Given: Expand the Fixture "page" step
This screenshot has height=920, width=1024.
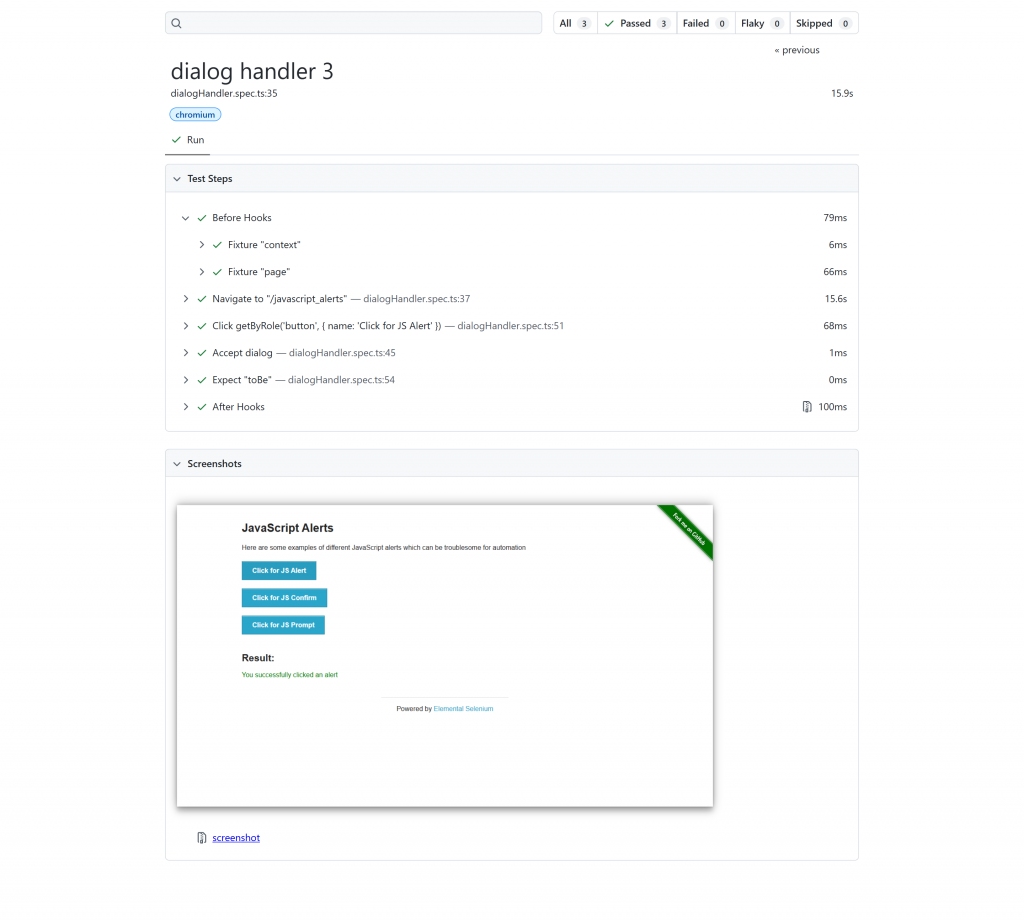Looking at the screenshot, I should (202, 272).
